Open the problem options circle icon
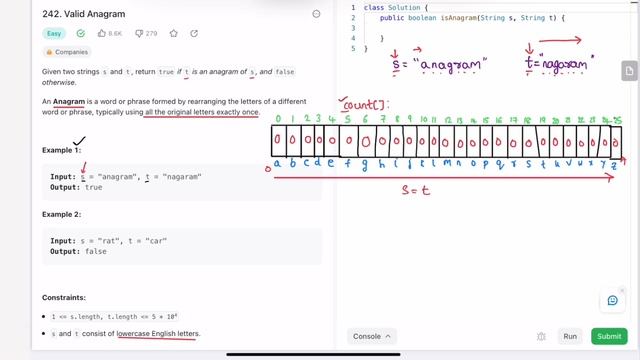This screenshot has height=360, width=640. click(316, 14)
